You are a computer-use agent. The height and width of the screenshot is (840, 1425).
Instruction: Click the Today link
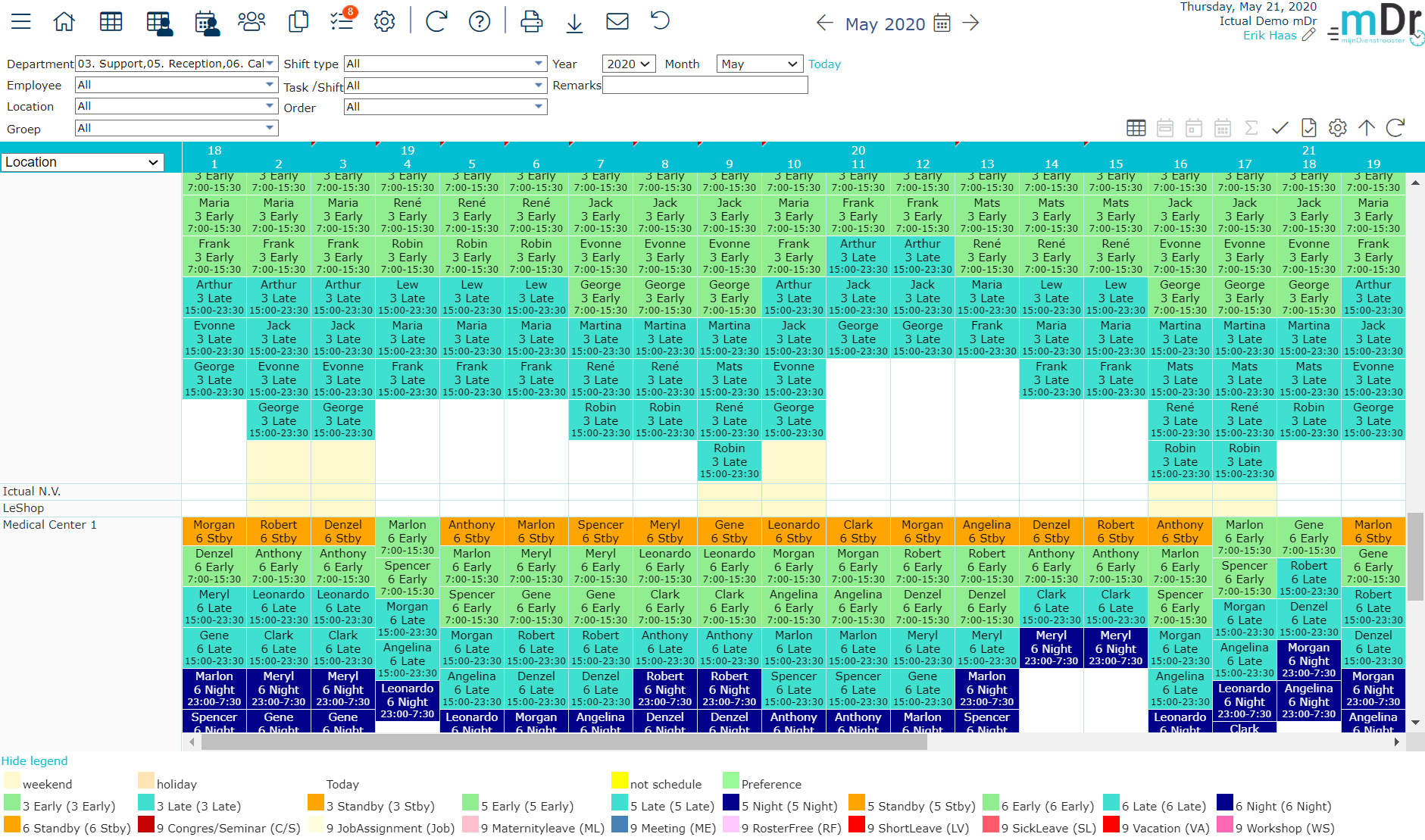pos(824,64)
